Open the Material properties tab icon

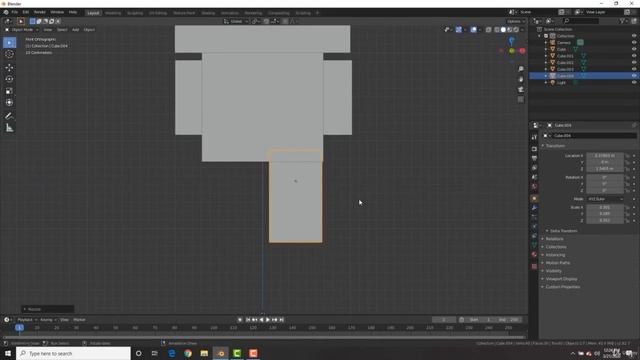534,255
